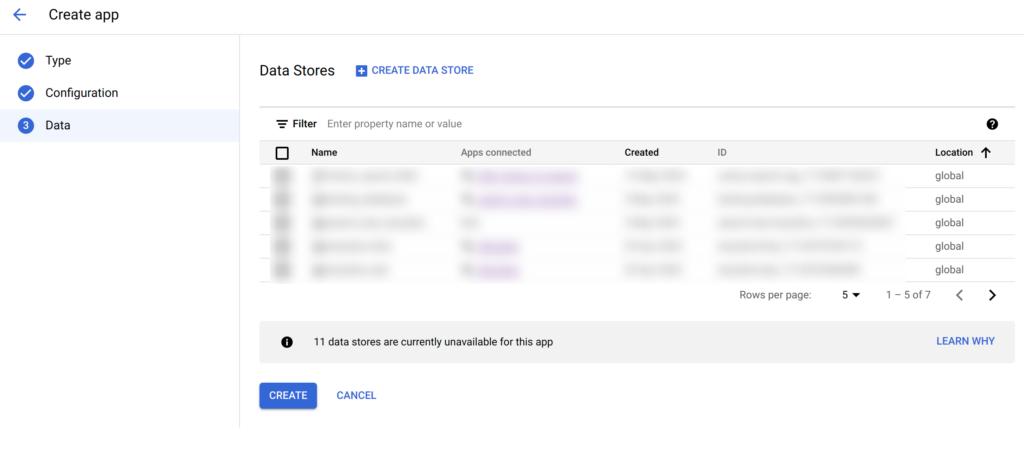Click the step 3 Data number badge
Screen dimensions: 1024x450
coord(25,126)
